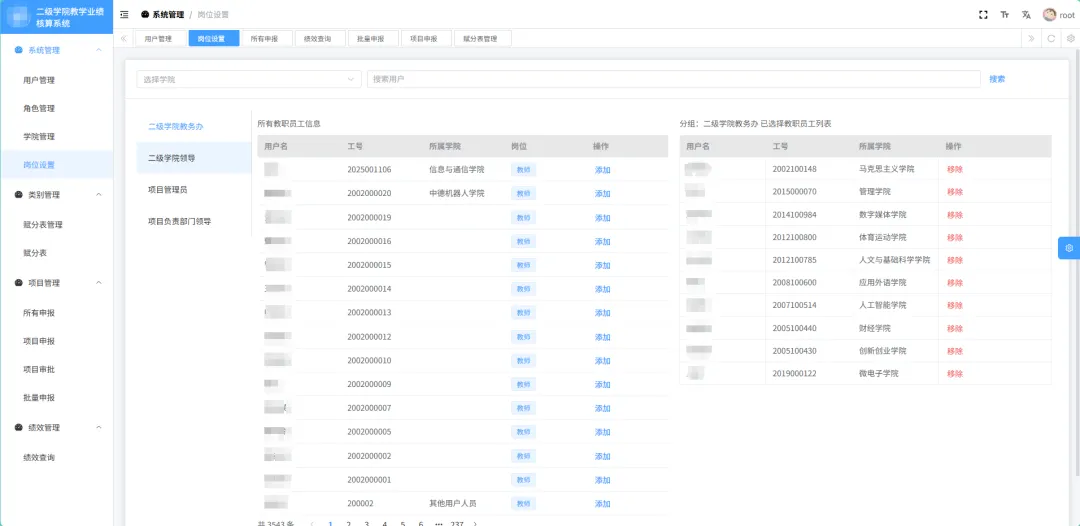
Task: Click 系统管理 in the breadcrumb
Action: (168, 14)
